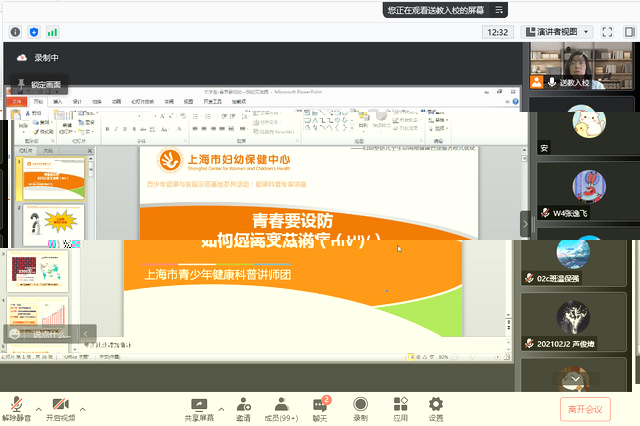The width and height of the screenshot is (640, 426).
Task: Collapse the participant video strip arrow
Action: pyautogui.click(x=525, y=224)
